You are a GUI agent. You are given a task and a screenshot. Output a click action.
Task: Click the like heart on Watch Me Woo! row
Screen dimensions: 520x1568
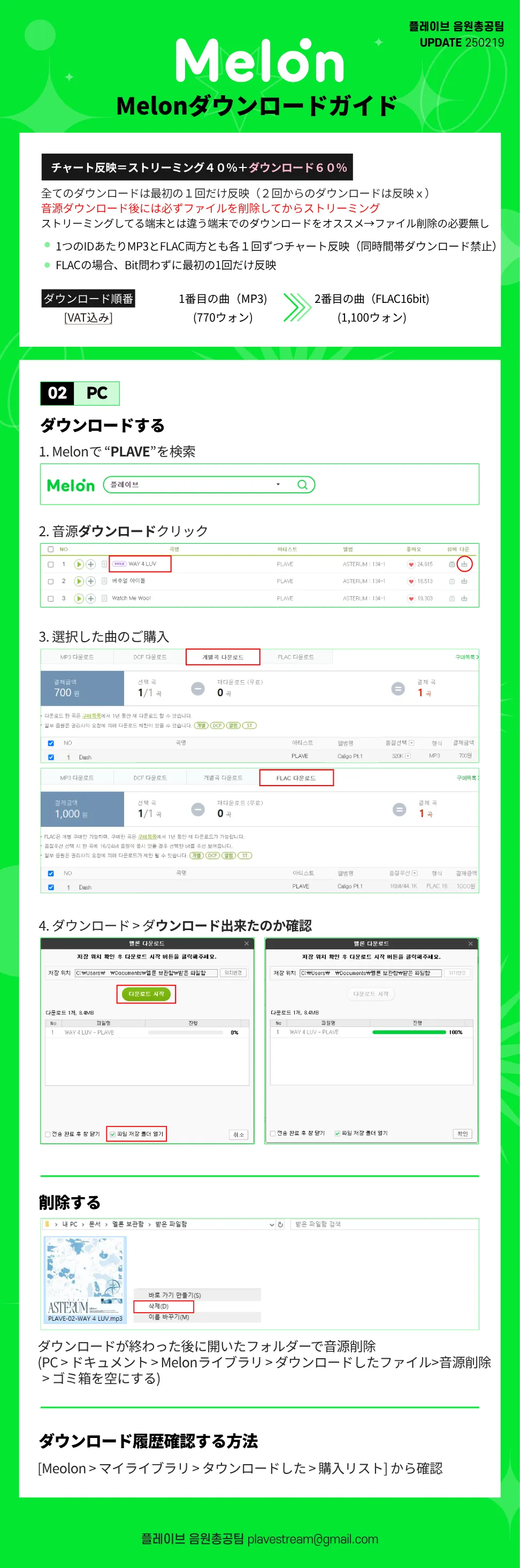(x=411, y=598)
